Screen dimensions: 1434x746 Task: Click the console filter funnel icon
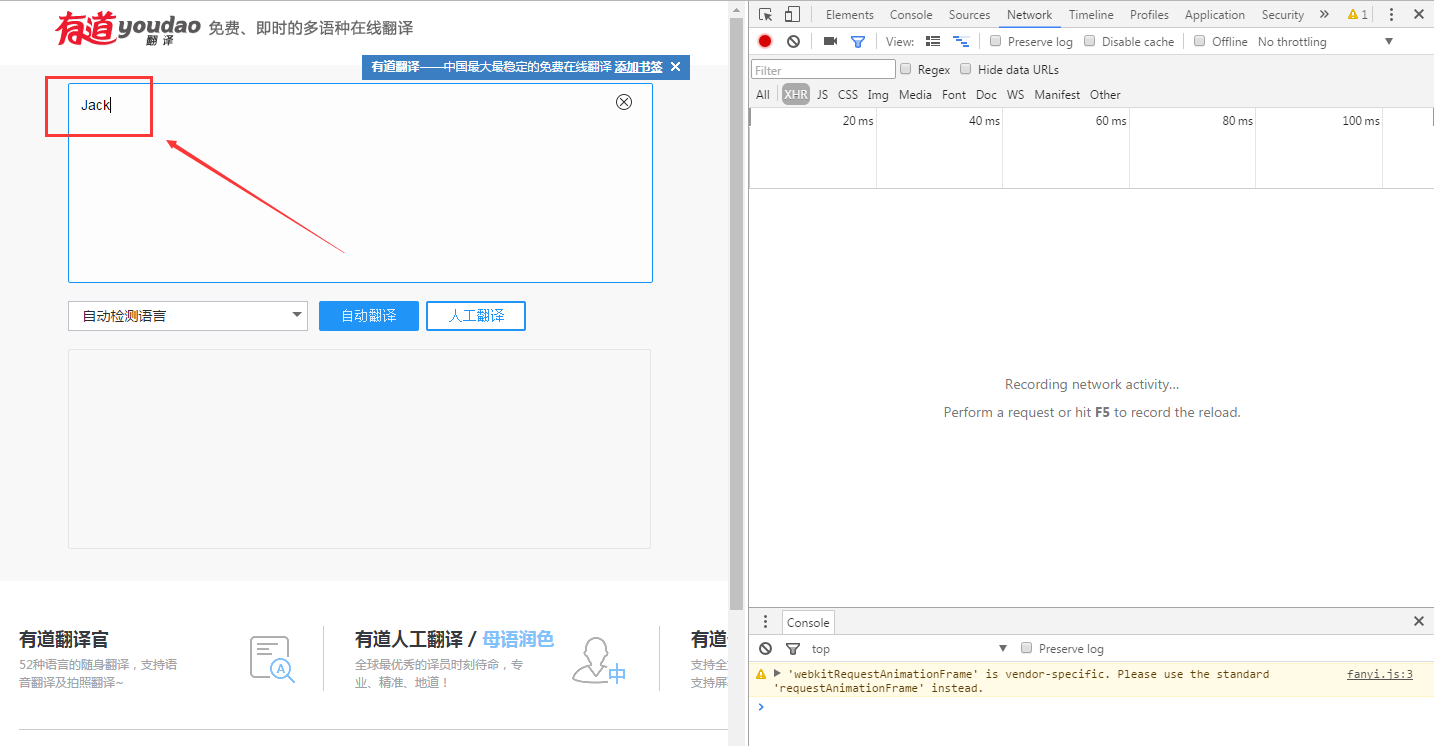(793, 649)
